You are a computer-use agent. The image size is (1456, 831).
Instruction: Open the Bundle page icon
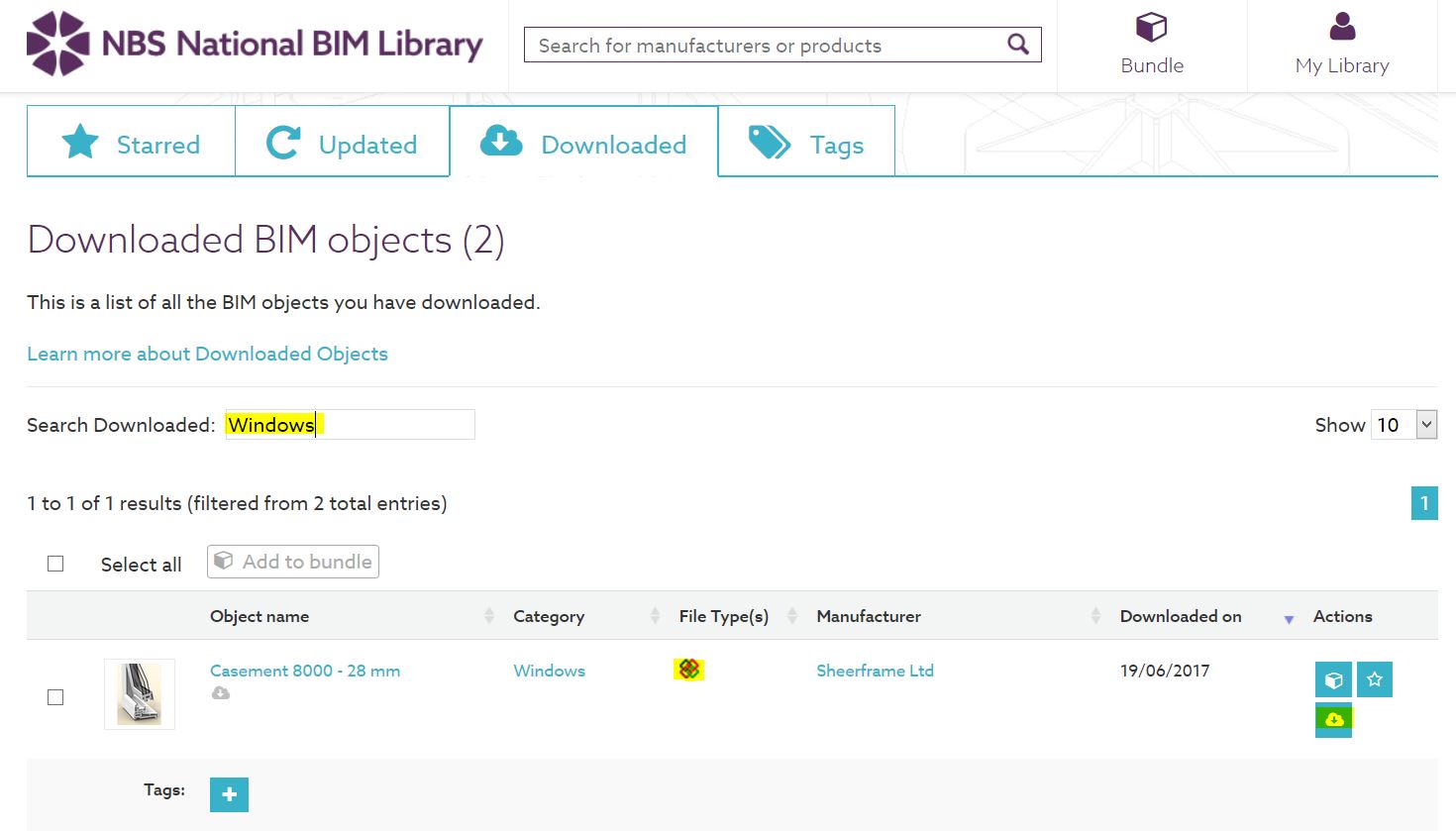point(1151,28)
